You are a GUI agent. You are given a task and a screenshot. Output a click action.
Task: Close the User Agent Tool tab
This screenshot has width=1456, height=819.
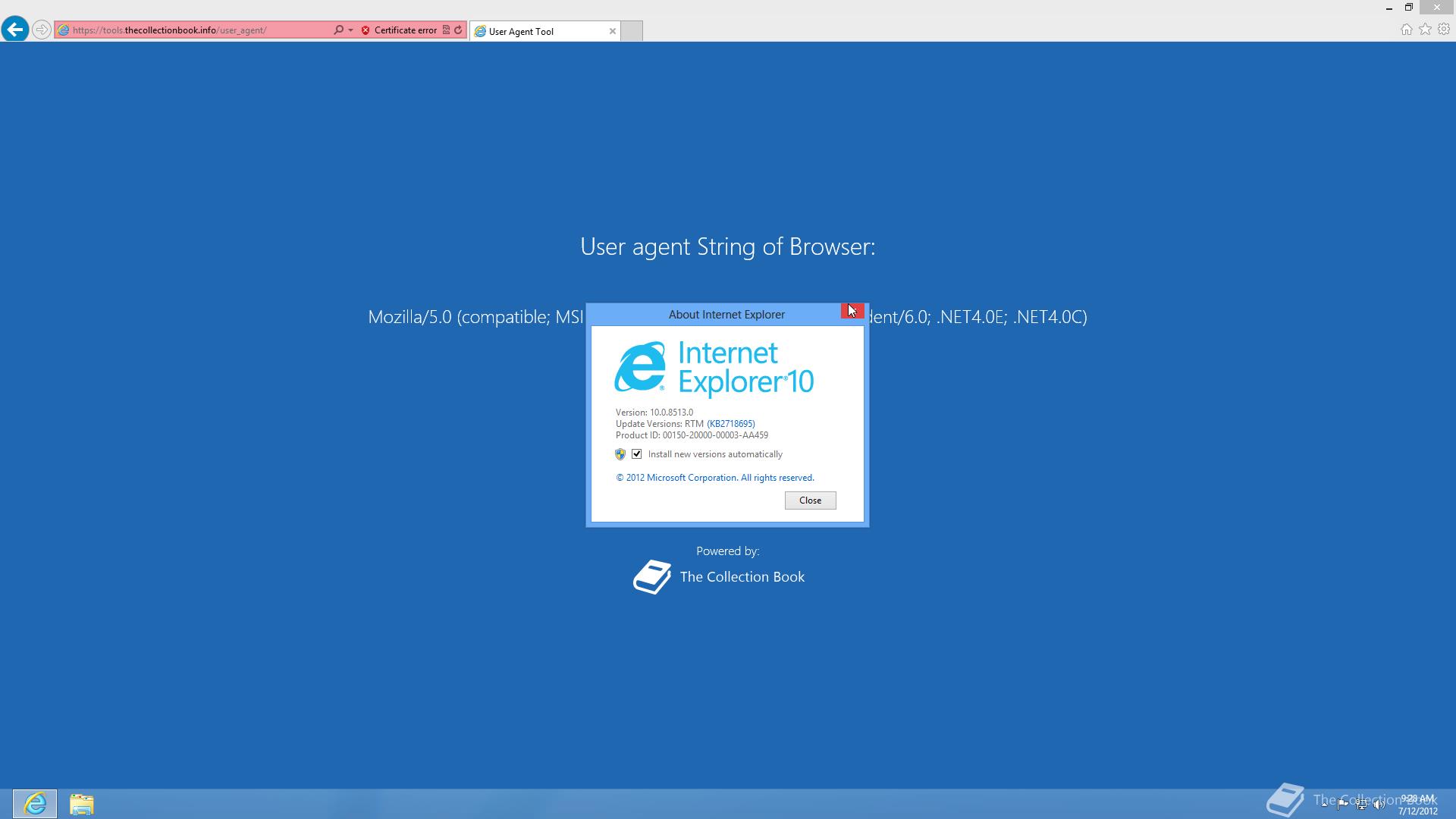613,31
